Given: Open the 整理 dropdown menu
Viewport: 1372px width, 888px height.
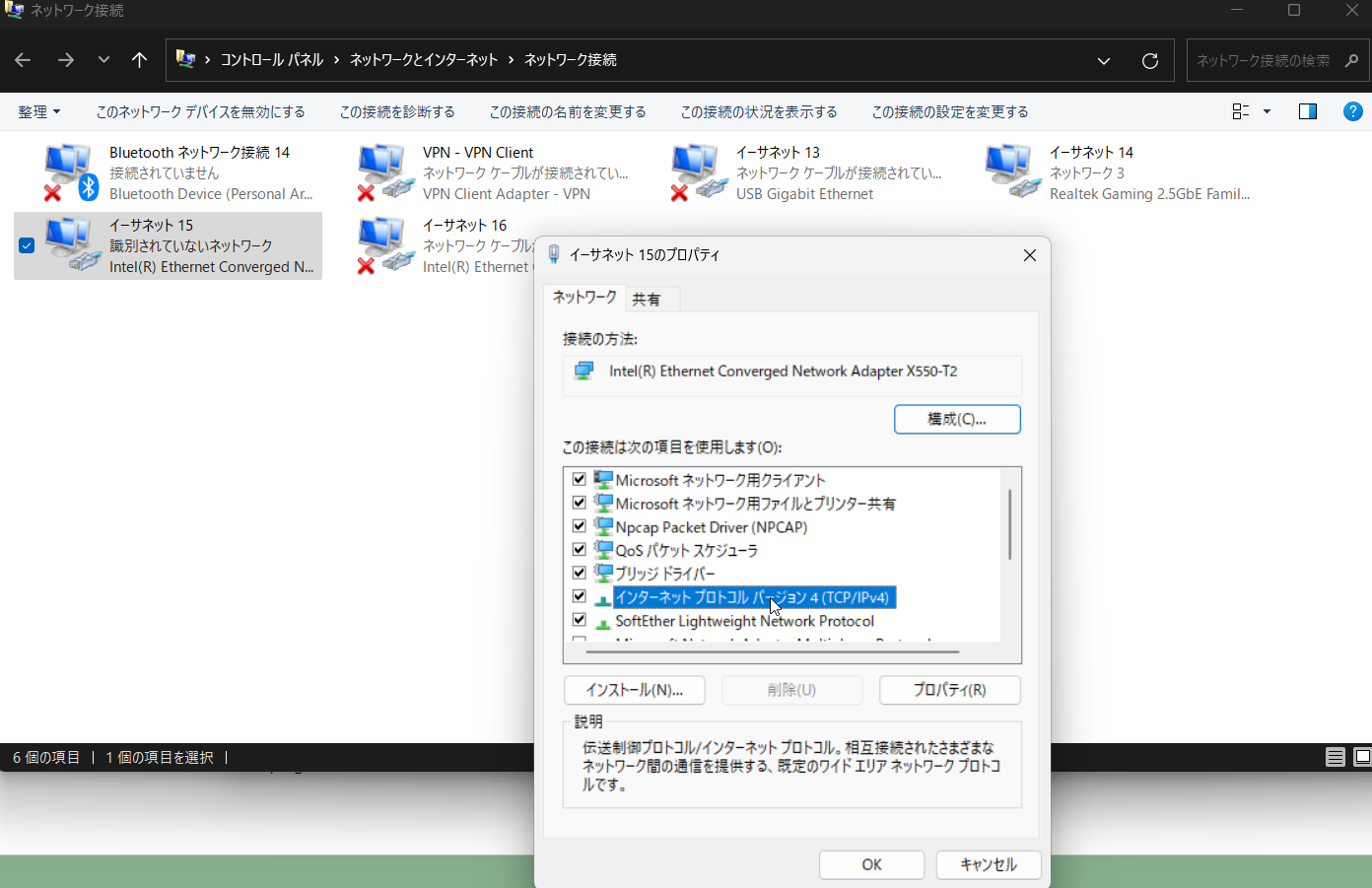Looking at the screenshot, I should tap(39, 111).
